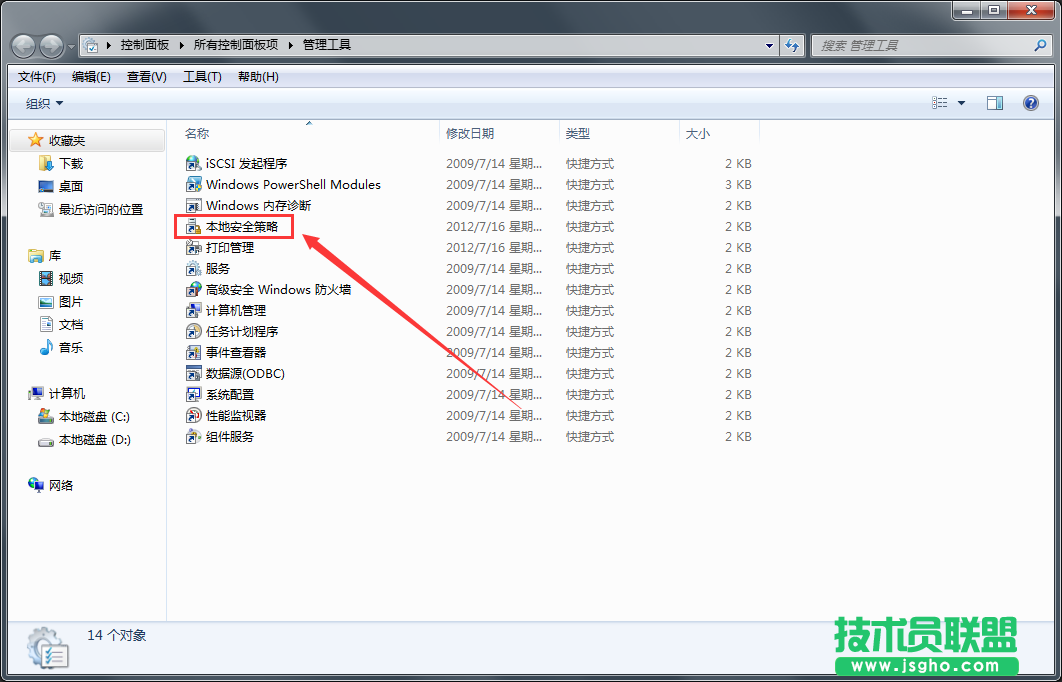Image resolution: width=1062 pixels, height=682 pixels.
Task: Open the 组织 (Organize) dropdown menu
Action: click(x=36, y=102)
